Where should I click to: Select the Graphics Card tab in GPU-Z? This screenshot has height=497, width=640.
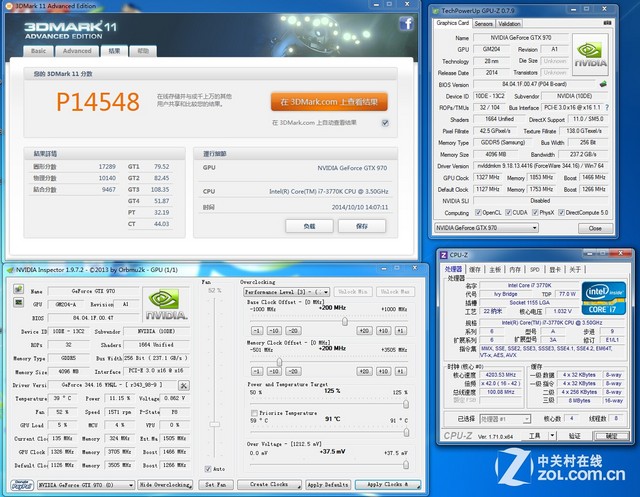(x=453, y=23)
